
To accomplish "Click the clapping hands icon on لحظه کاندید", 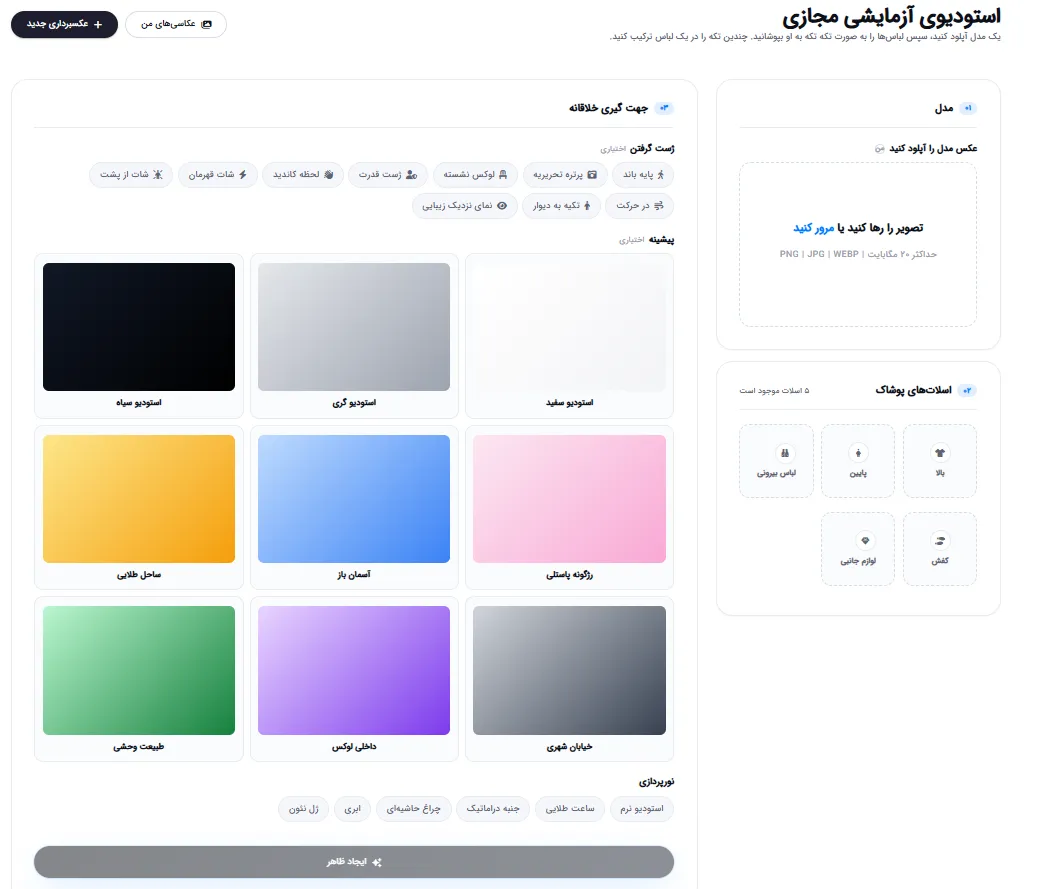I will click(328, 175).
